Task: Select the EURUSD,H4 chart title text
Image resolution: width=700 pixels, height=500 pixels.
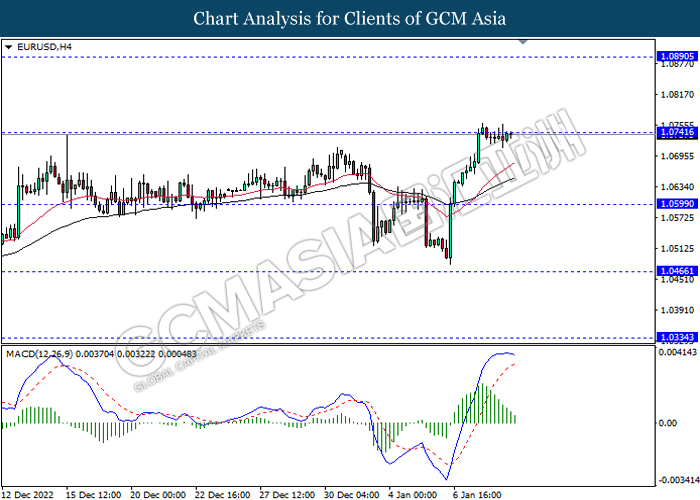Action: coord(44,47)
